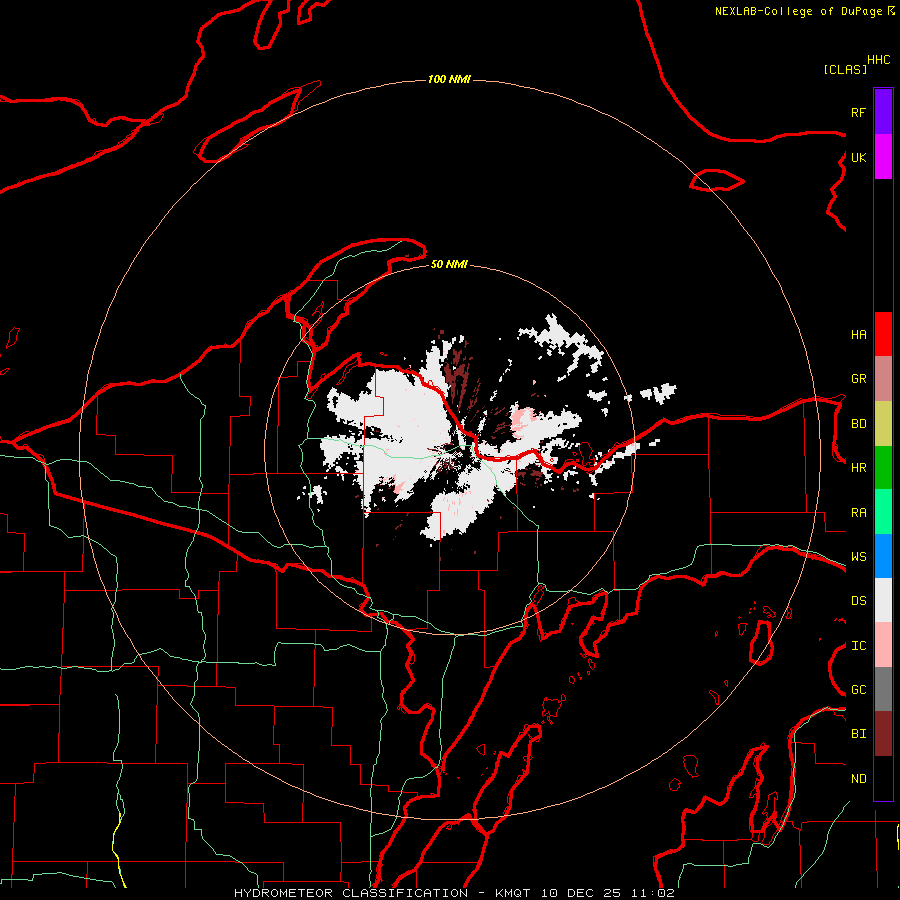Image resolution: width=900 pixels, height=900 pixels.
Task: Click the "GC" legend label text
Action: tap(858, 690)
